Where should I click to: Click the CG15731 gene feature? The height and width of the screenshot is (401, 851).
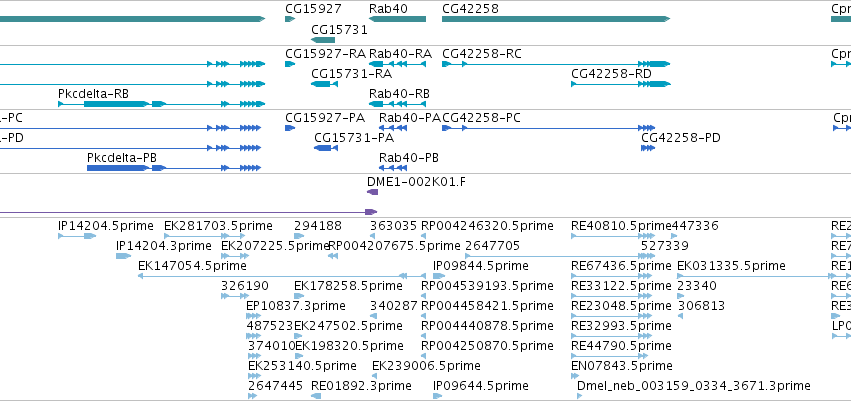(323, 40)
